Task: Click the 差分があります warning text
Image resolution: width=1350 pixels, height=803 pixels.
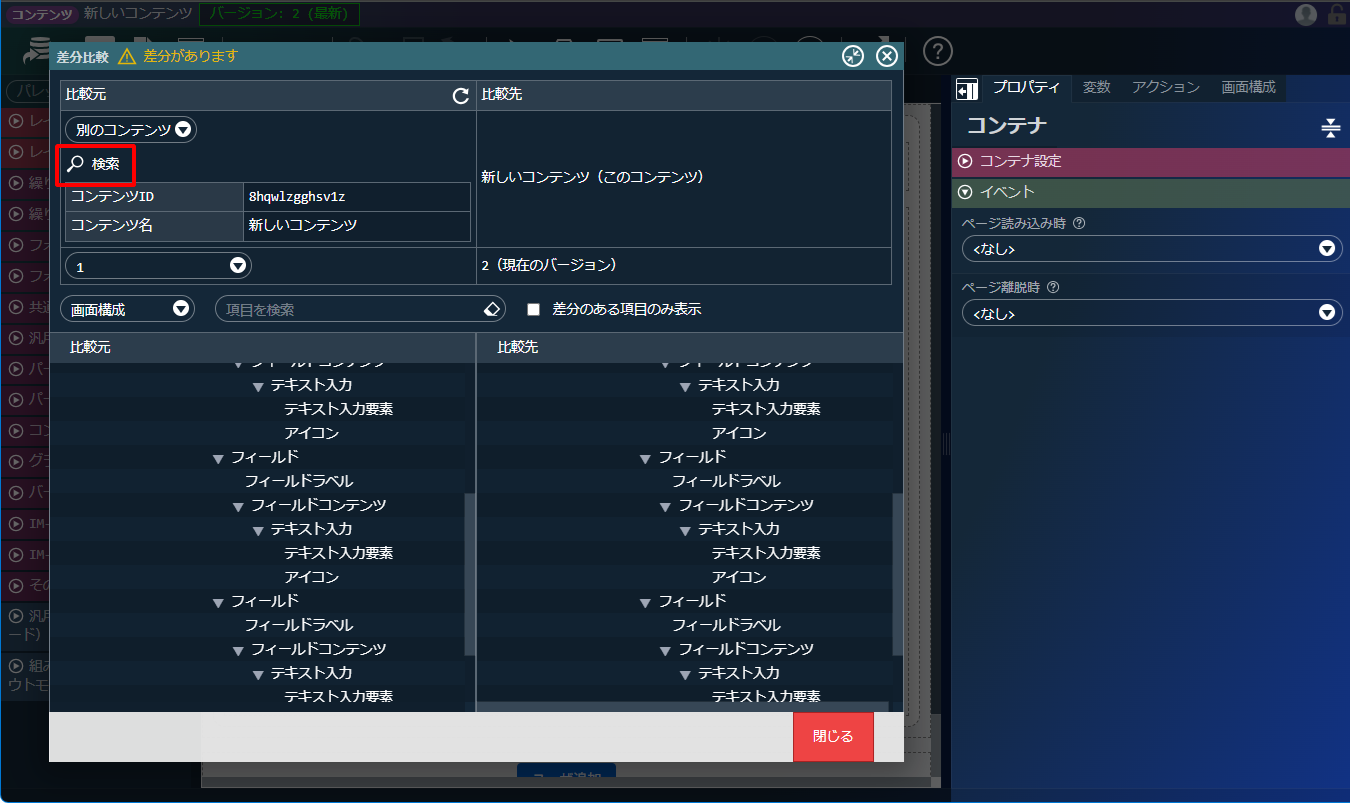Action: pyautogui.click(x=191, y=56)
